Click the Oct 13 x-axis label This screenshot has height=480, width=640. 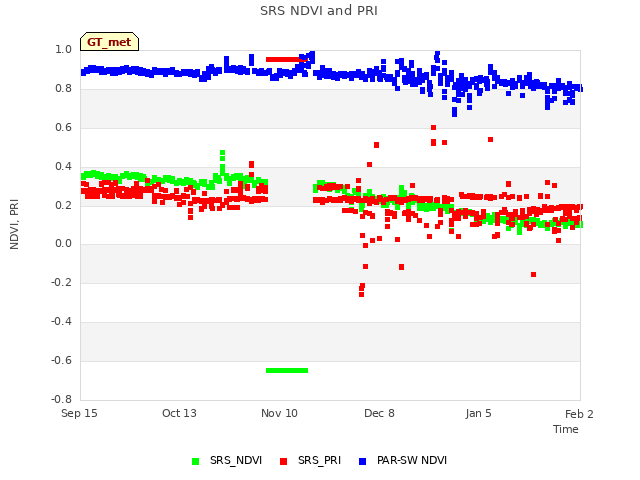(x=179, y=413)
